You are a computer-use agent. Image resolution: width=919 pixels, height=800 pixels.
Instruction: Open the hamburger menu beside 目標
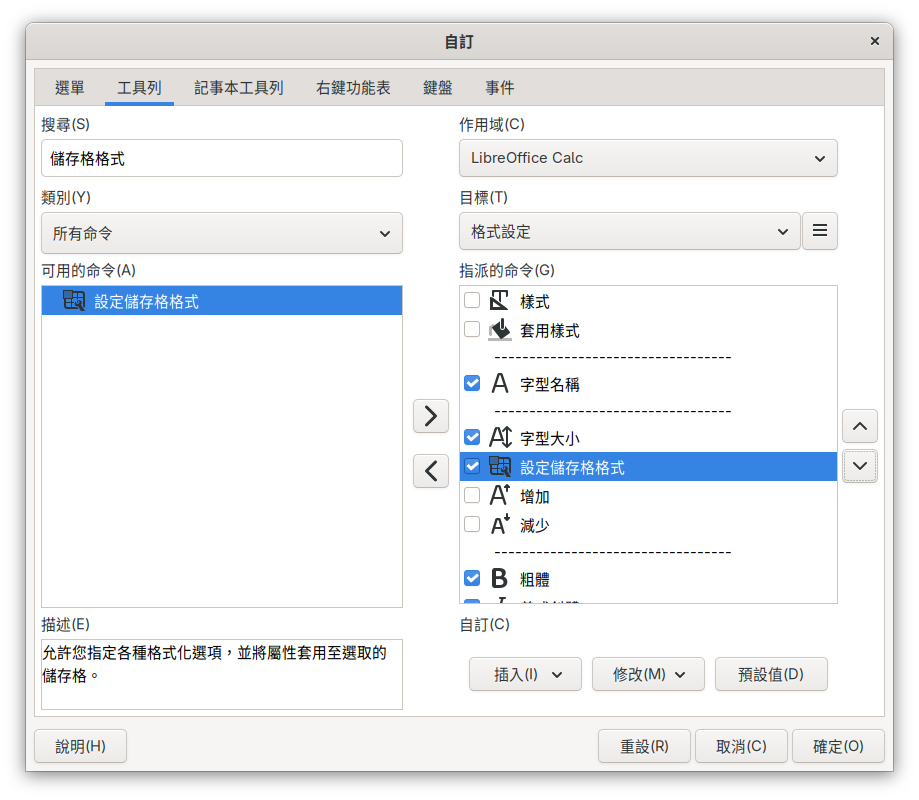pos(820,231)
